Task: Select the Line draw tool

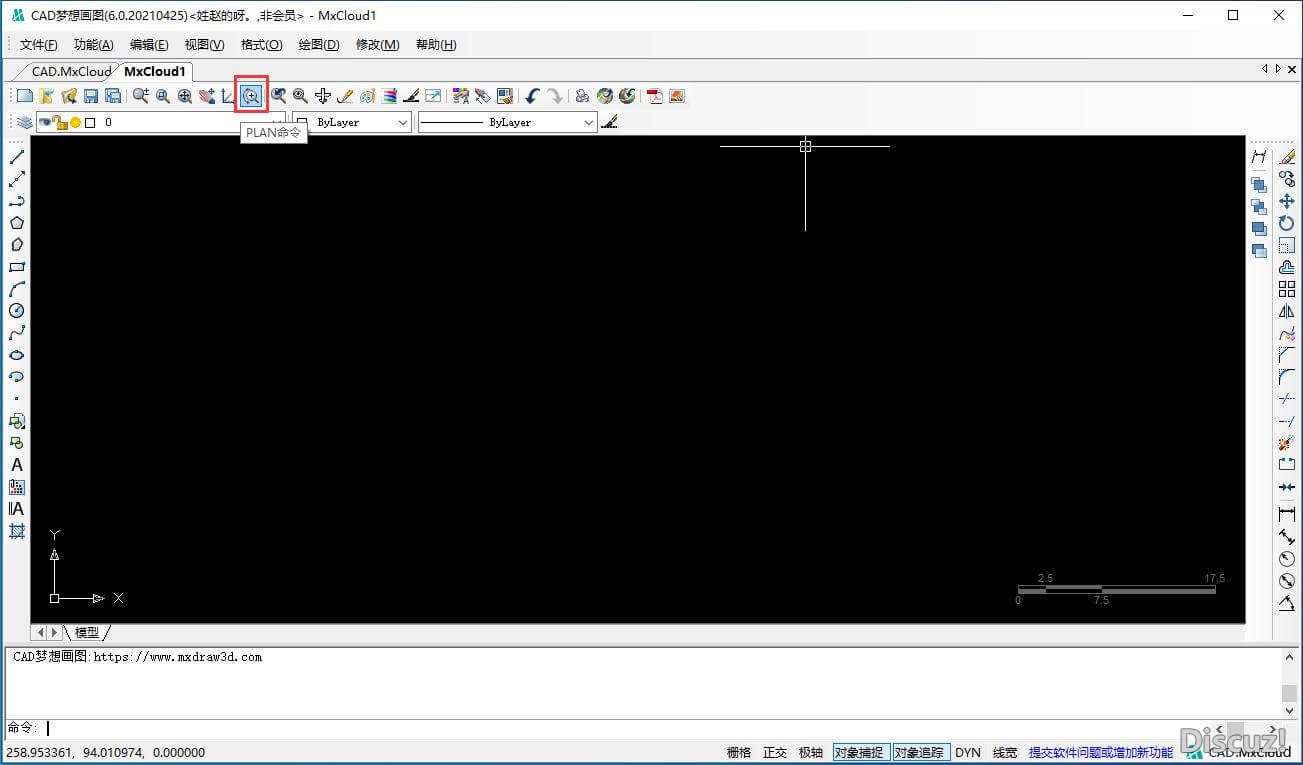Action: tap(16, 157)
